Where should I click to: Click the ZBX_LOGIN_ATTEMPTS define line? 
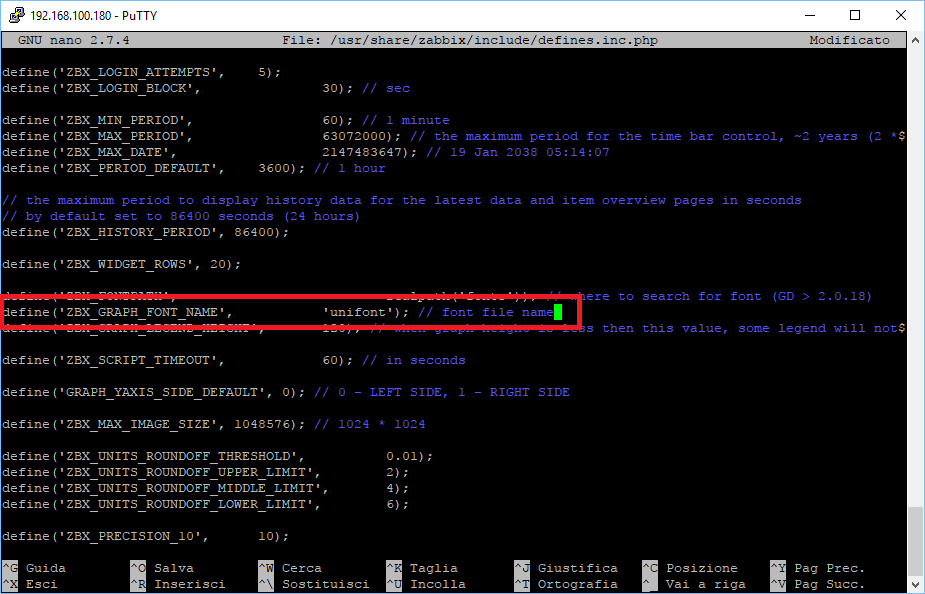pos(142,72)
